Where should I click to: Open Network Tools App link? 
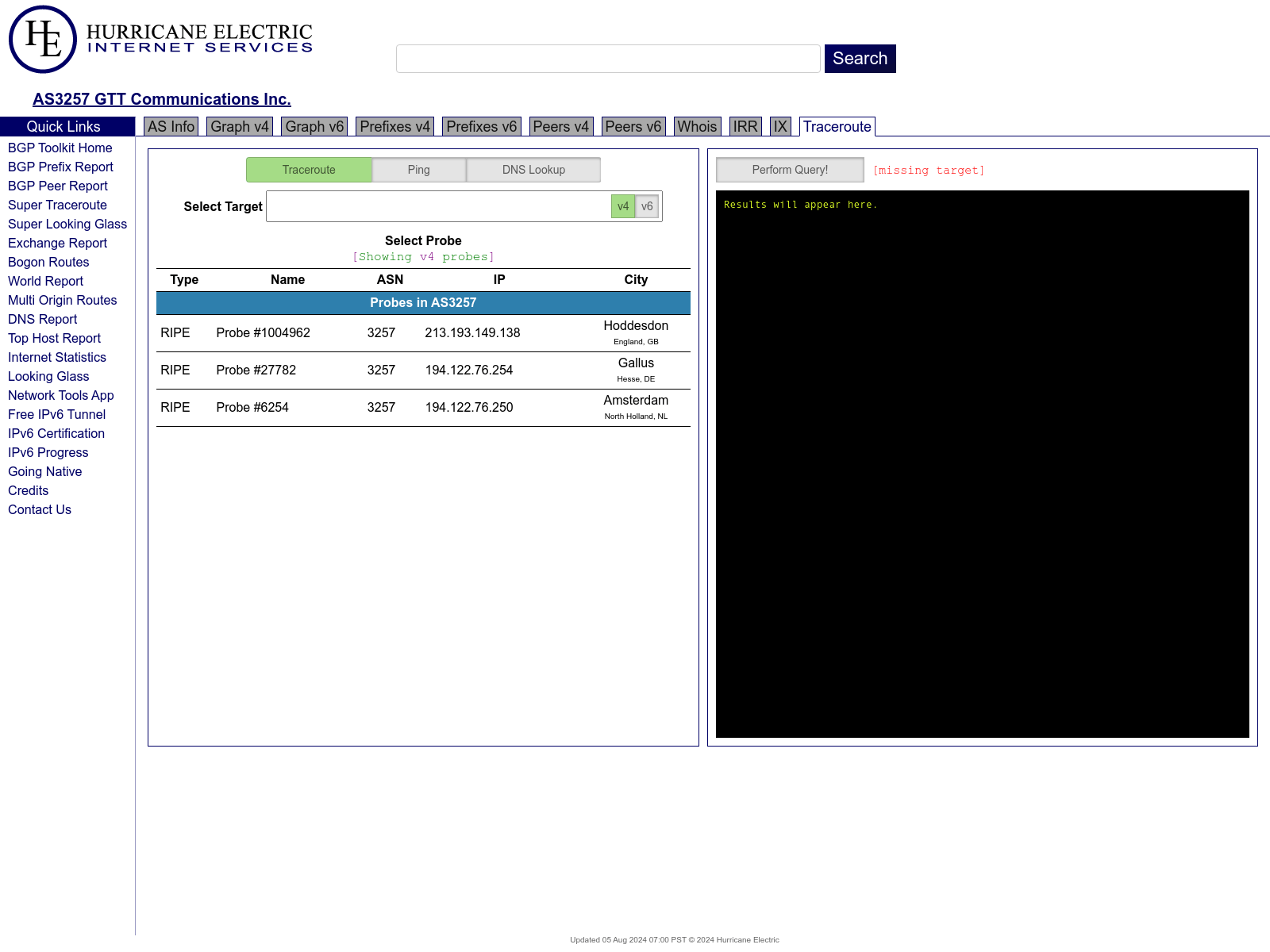click(x=61, y=395)
